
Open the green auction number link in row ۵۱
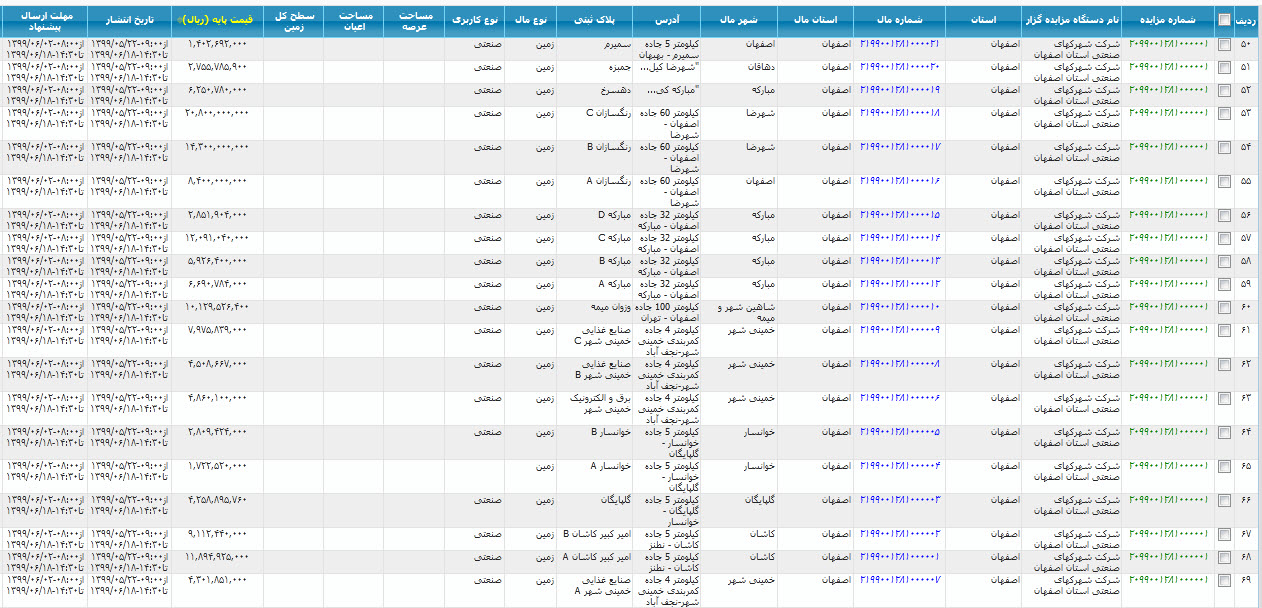tap(1168, 67)
